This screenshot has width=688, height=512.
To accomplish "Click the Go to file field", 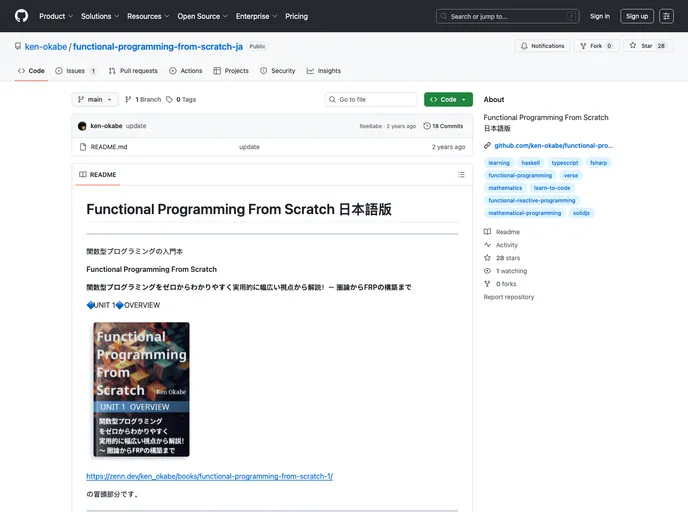I will pos(371,100).
